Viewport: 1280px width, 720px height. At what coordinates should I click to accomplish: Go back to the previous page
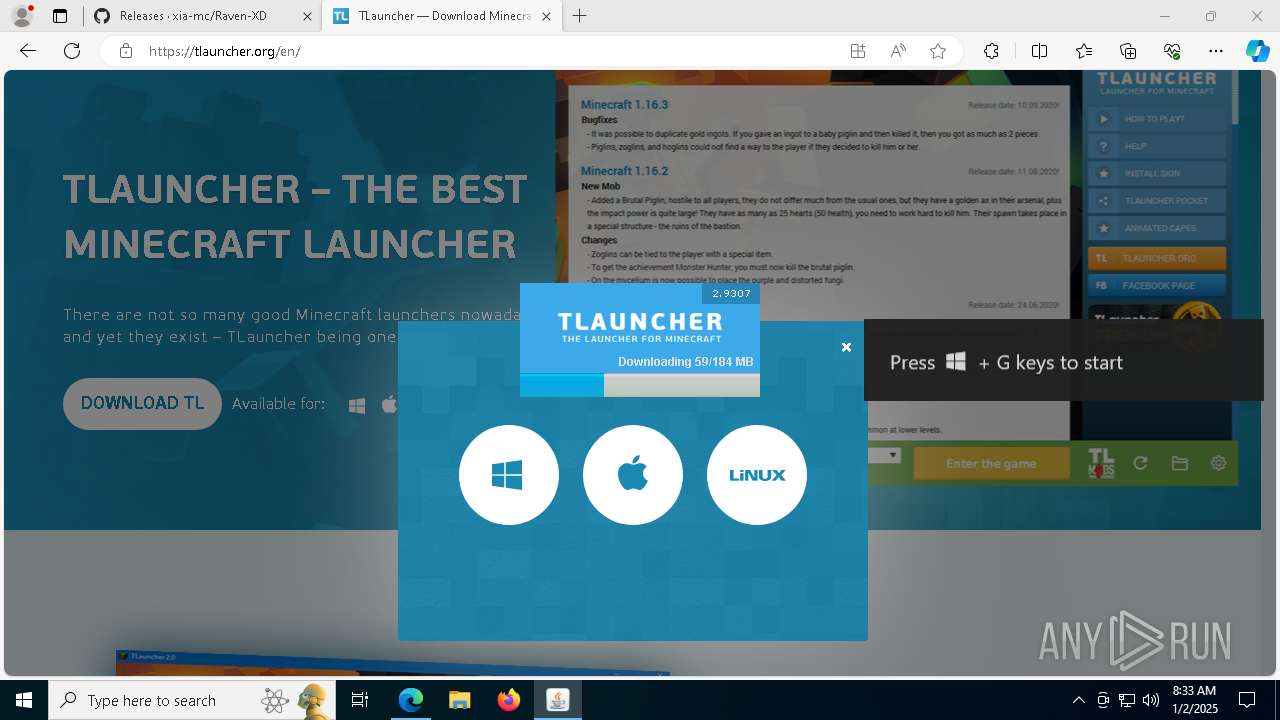point(28,51)
